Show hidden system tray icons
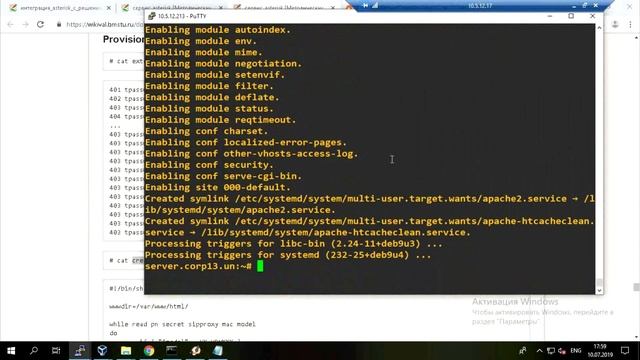 tap(539, 351)
